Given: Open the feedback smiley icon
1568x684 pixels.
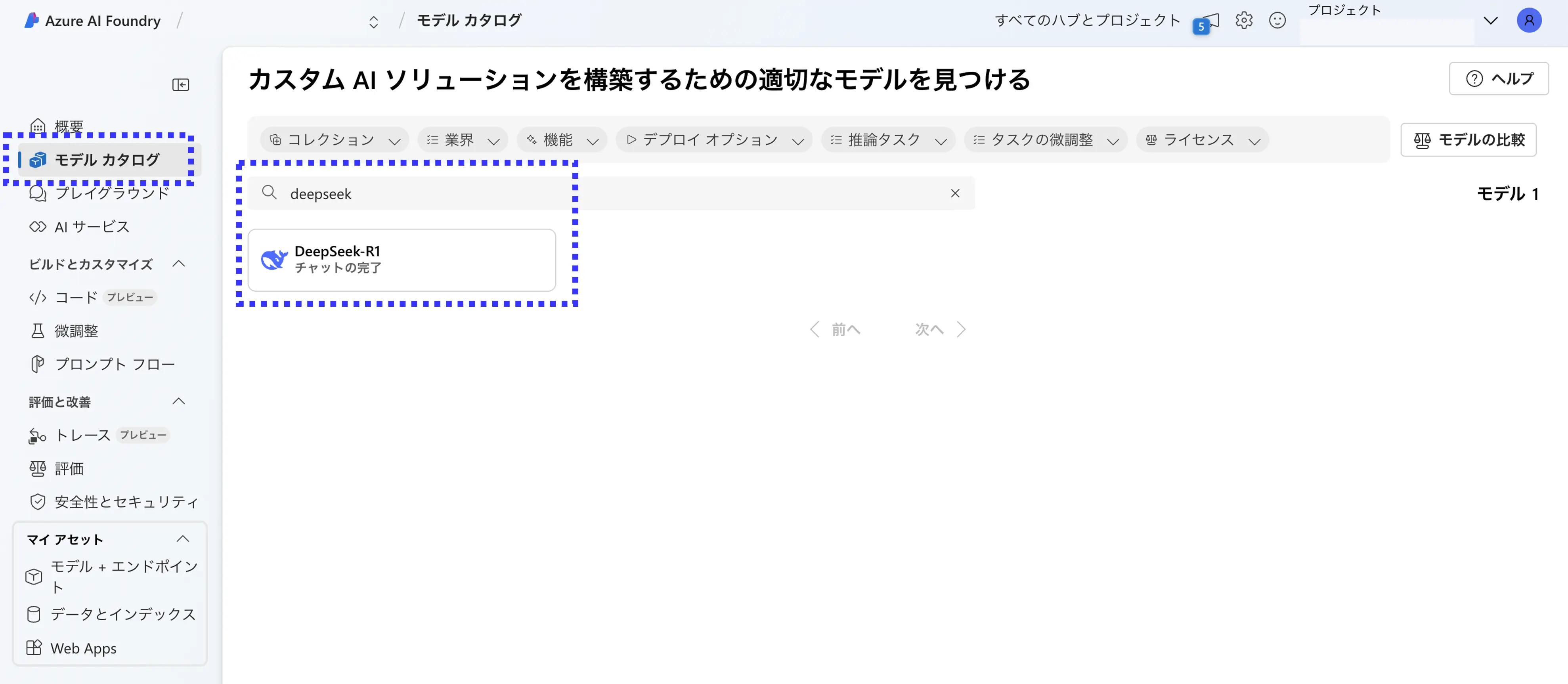Looking at the screenshot, I should click(x=1277, y=21).
